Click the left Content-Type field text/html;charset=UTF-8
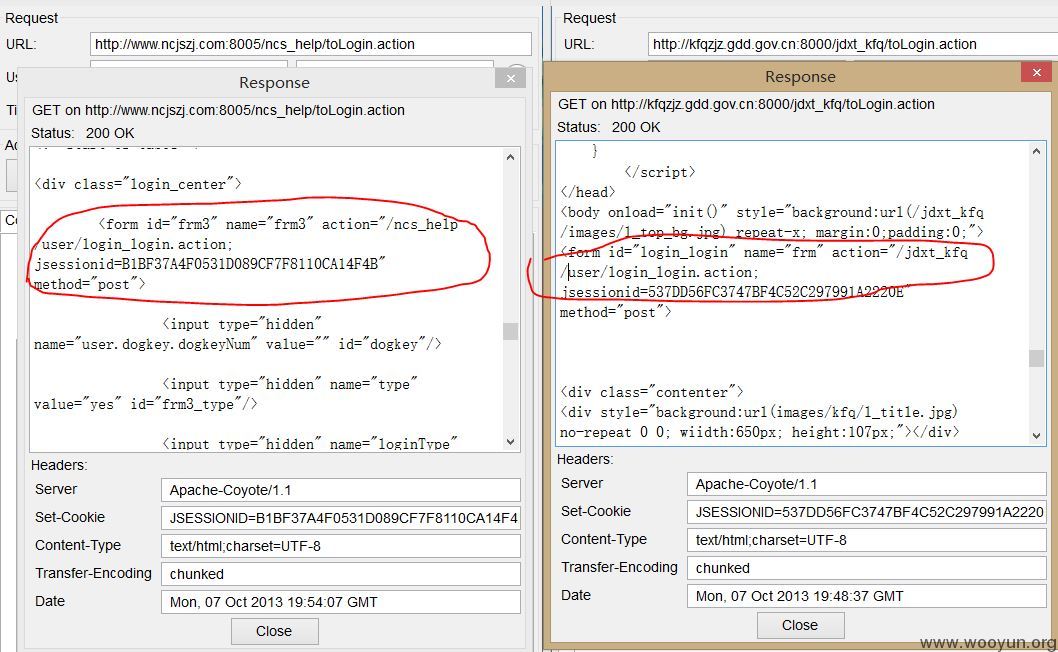 tap(341, 546)
